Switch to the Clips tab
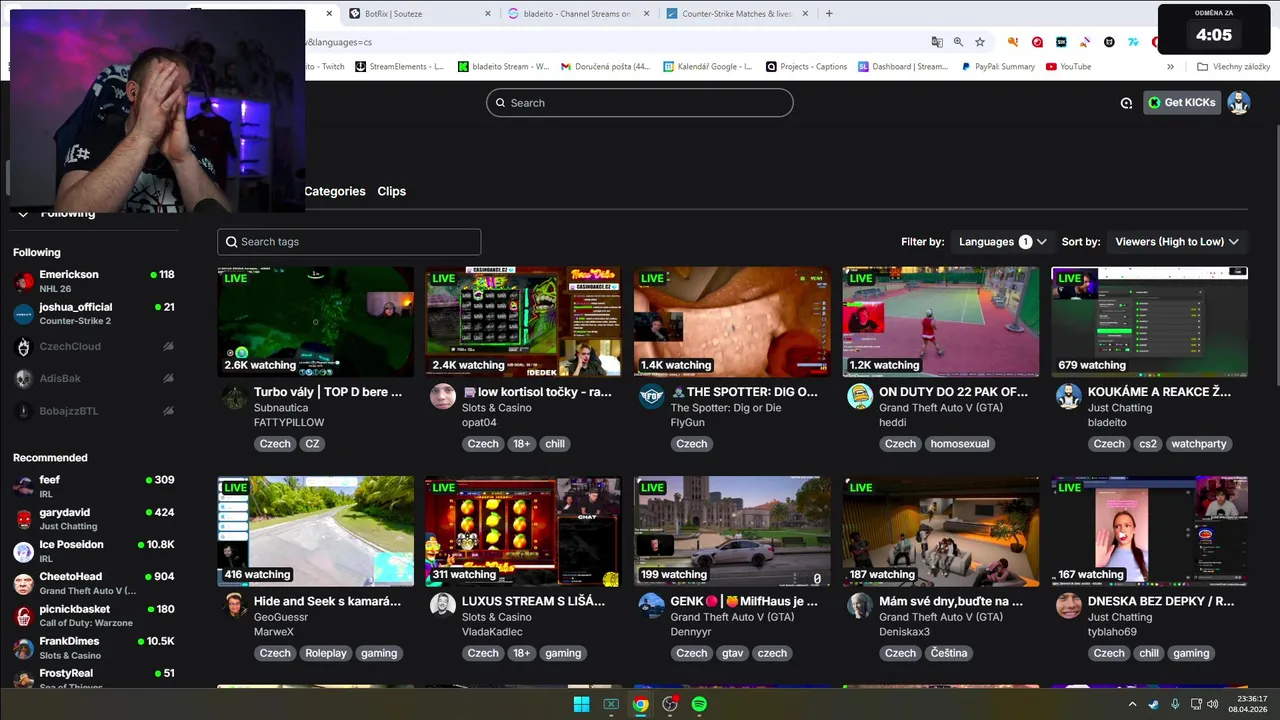Viewport: 1280px width, 720px height. click(391, 191)
